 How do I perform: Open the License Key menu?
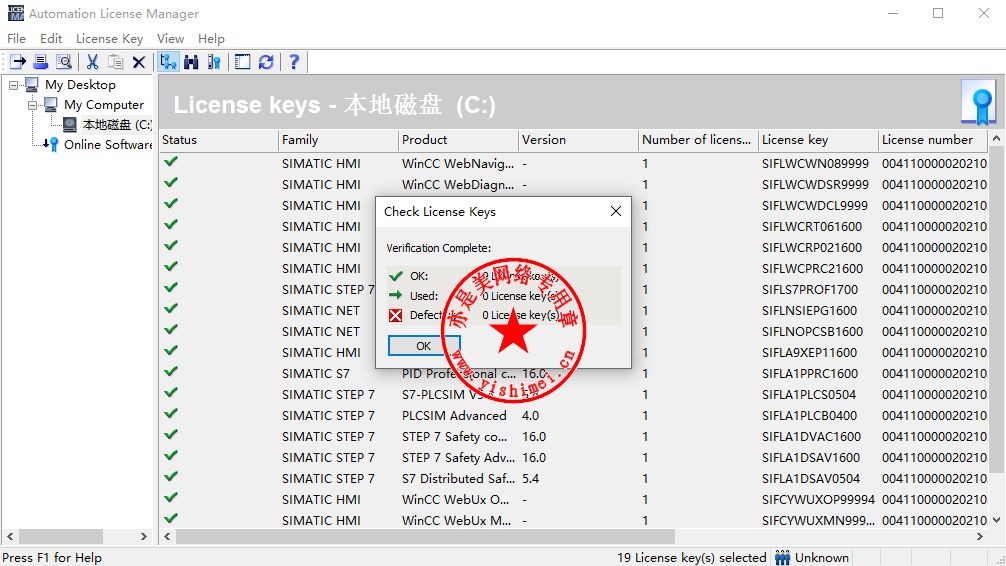coord(110,39)
